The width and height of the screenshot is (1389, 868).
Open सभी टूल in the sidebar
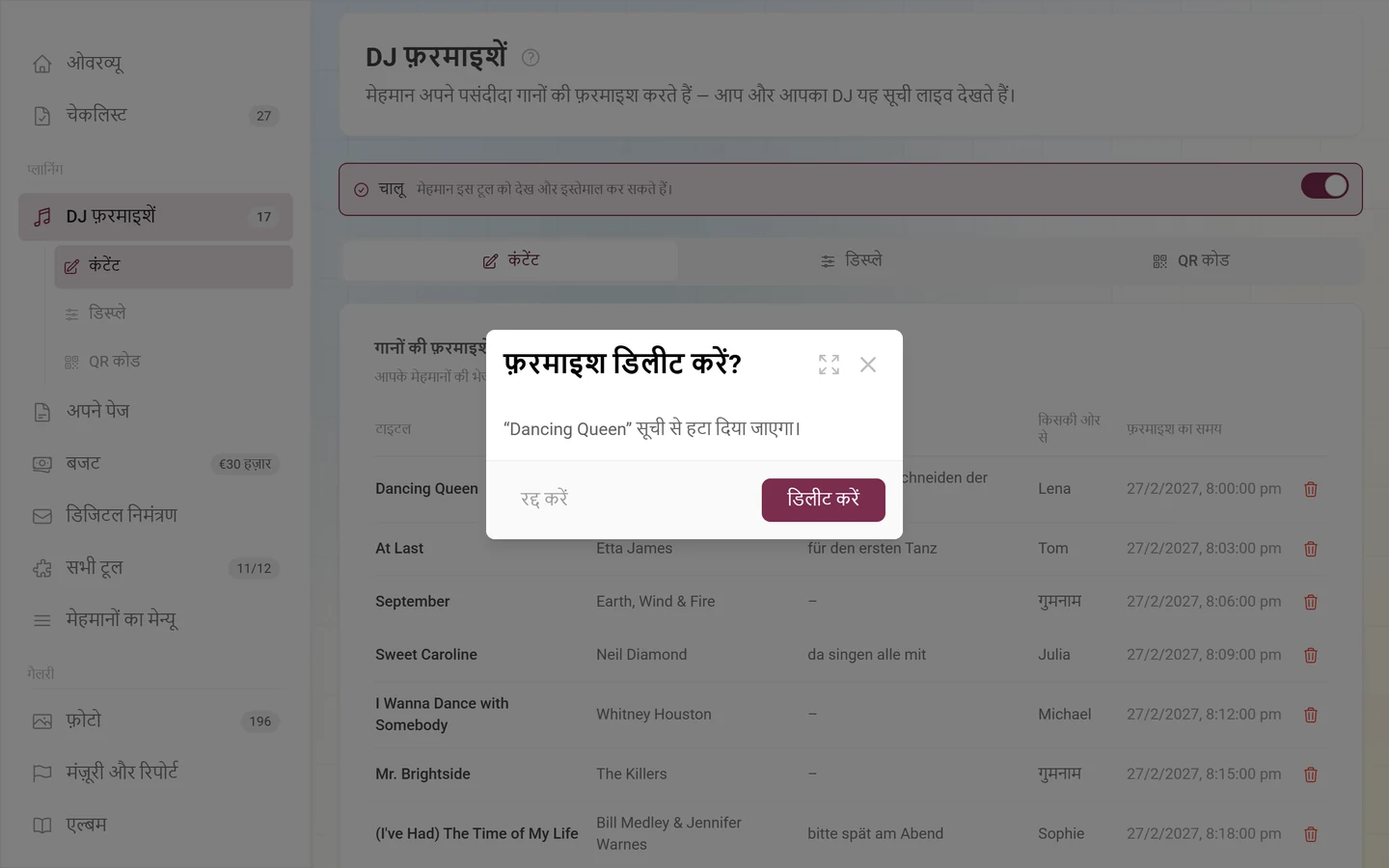(x=155, y=568)
